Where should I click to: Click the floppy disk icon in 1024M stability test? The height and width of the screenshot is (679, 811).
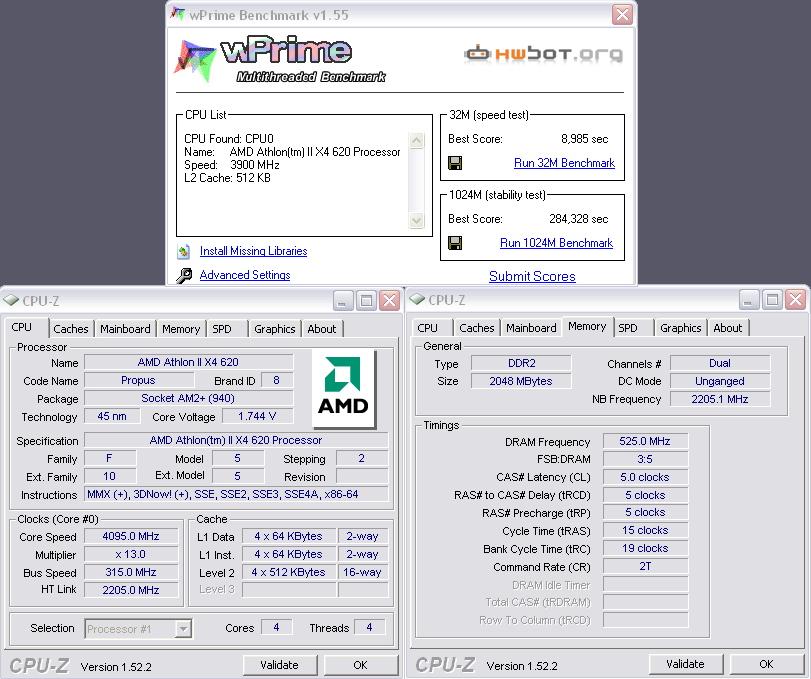pyautogui.click(x=455, y=243)
